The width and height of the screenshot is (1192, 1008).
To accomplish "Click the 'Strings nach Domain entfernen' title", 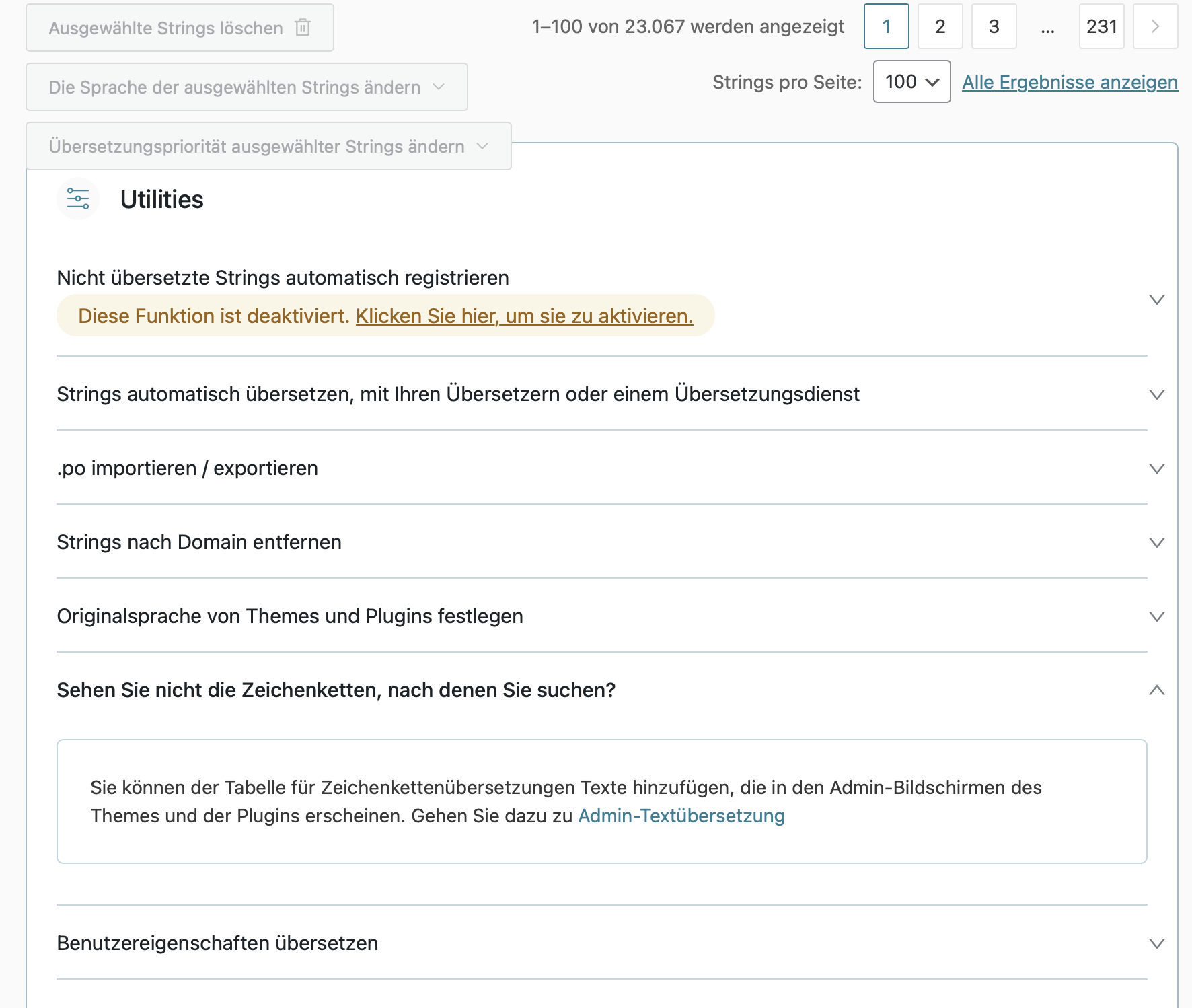I will click(199, 542).
